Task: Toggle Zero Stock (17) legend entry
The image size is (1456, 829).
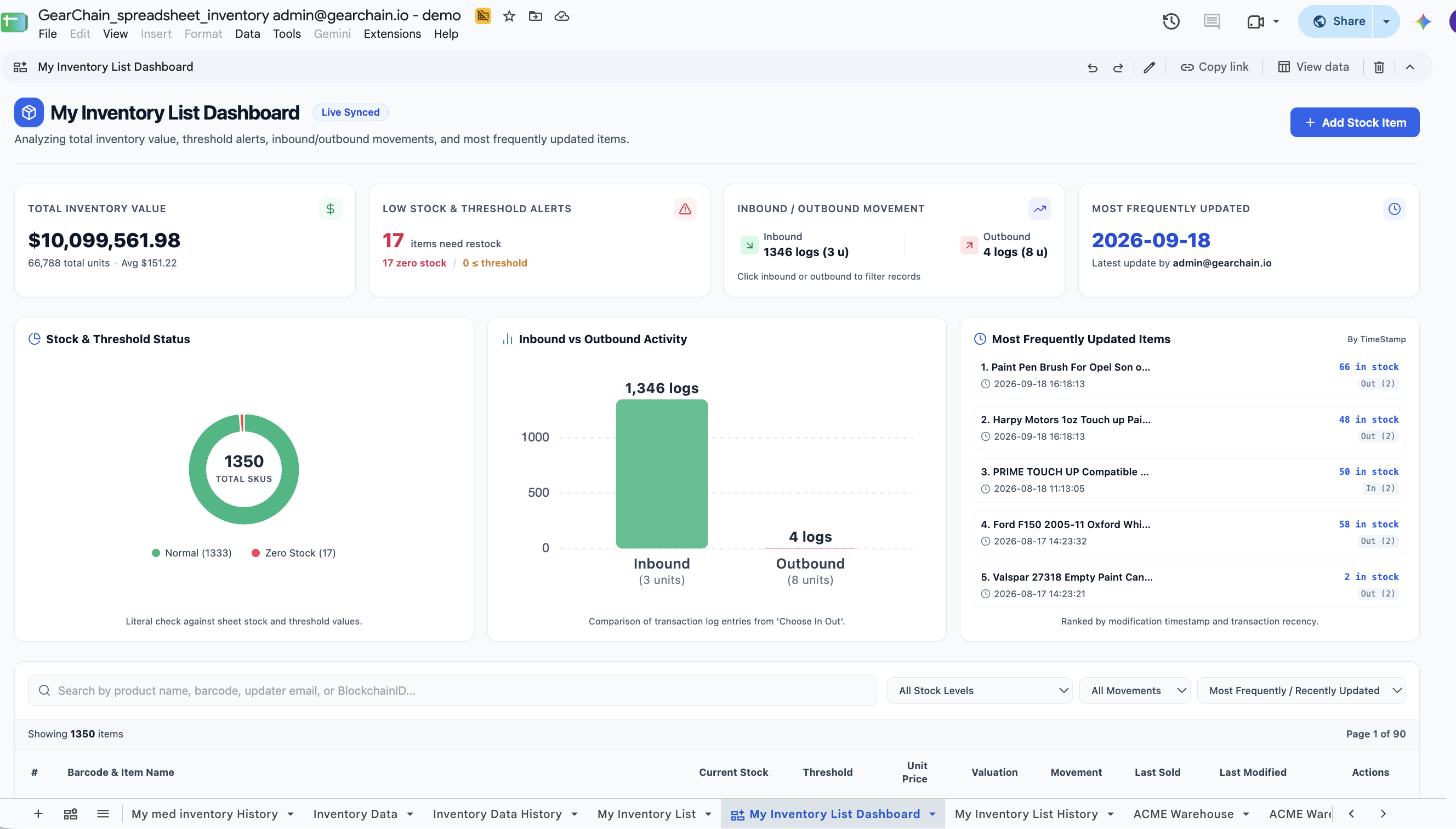Action: click(x=294, y=553)
